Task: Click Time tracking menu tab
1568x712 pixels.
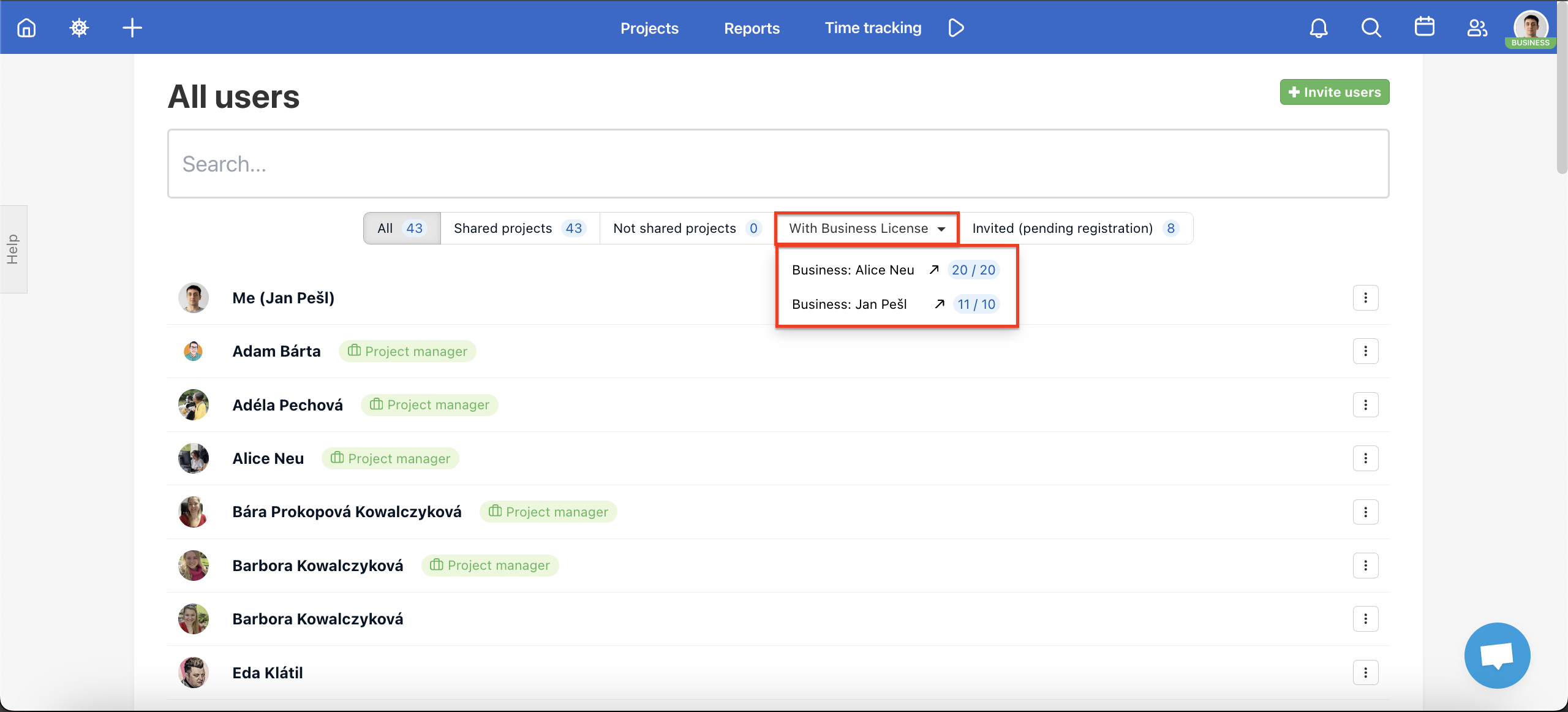Action: pos(873,28)
